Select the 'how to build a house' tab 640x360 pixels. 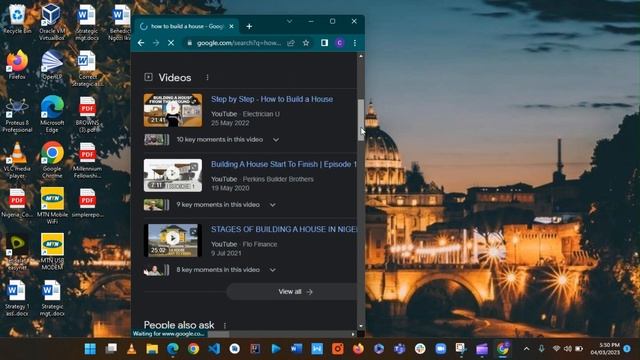(187, 26)
